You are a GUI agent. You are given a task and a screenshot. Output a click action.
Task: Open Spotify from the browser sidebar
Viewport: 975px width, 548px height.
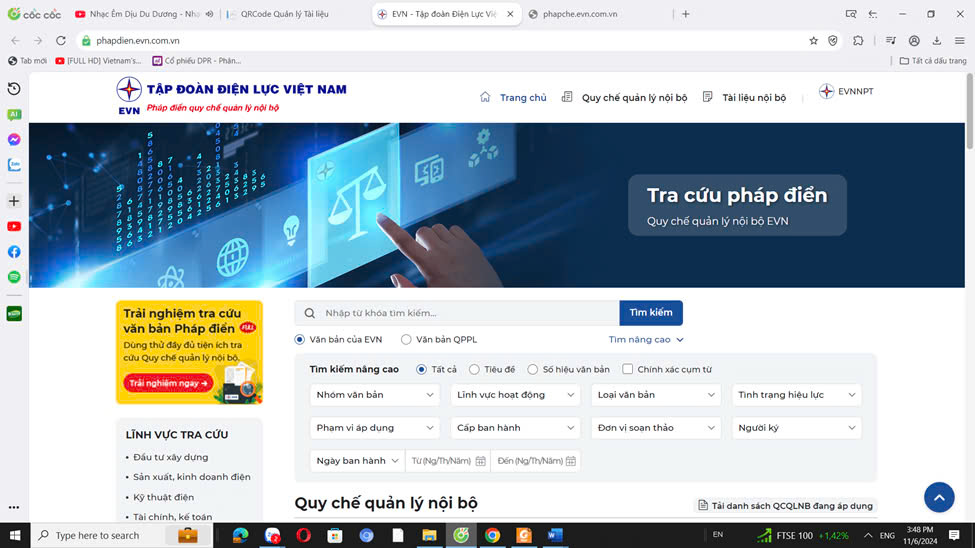click(14, 277)
